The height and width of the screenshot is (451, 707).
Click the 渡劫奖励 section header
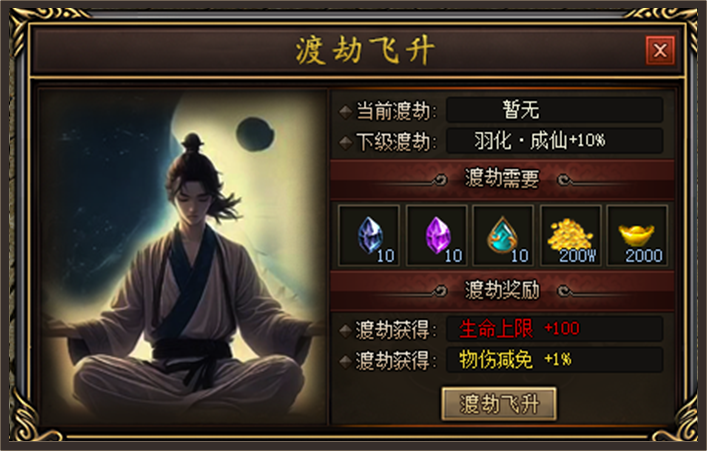point(502,290)
